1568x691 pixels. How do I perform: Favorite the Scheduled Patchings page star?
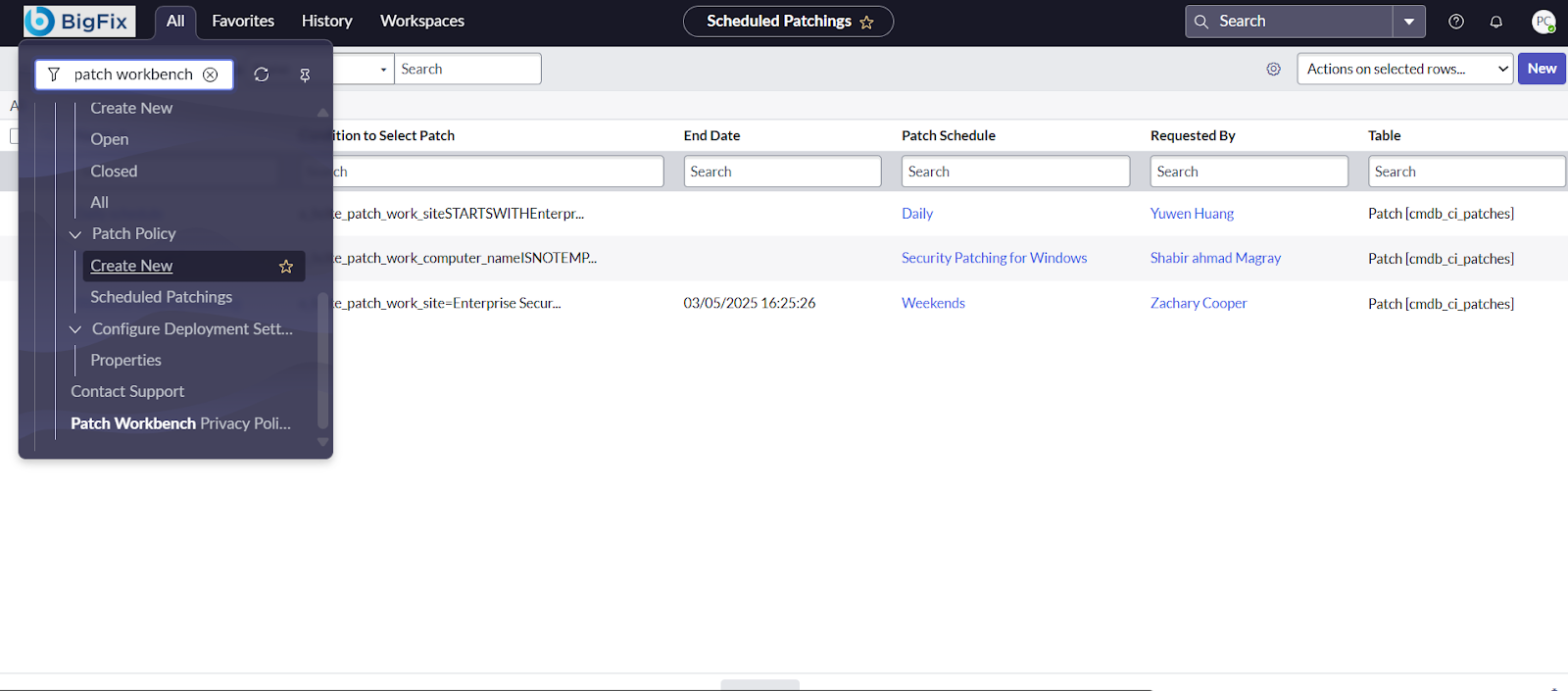[x=866, y=22]
